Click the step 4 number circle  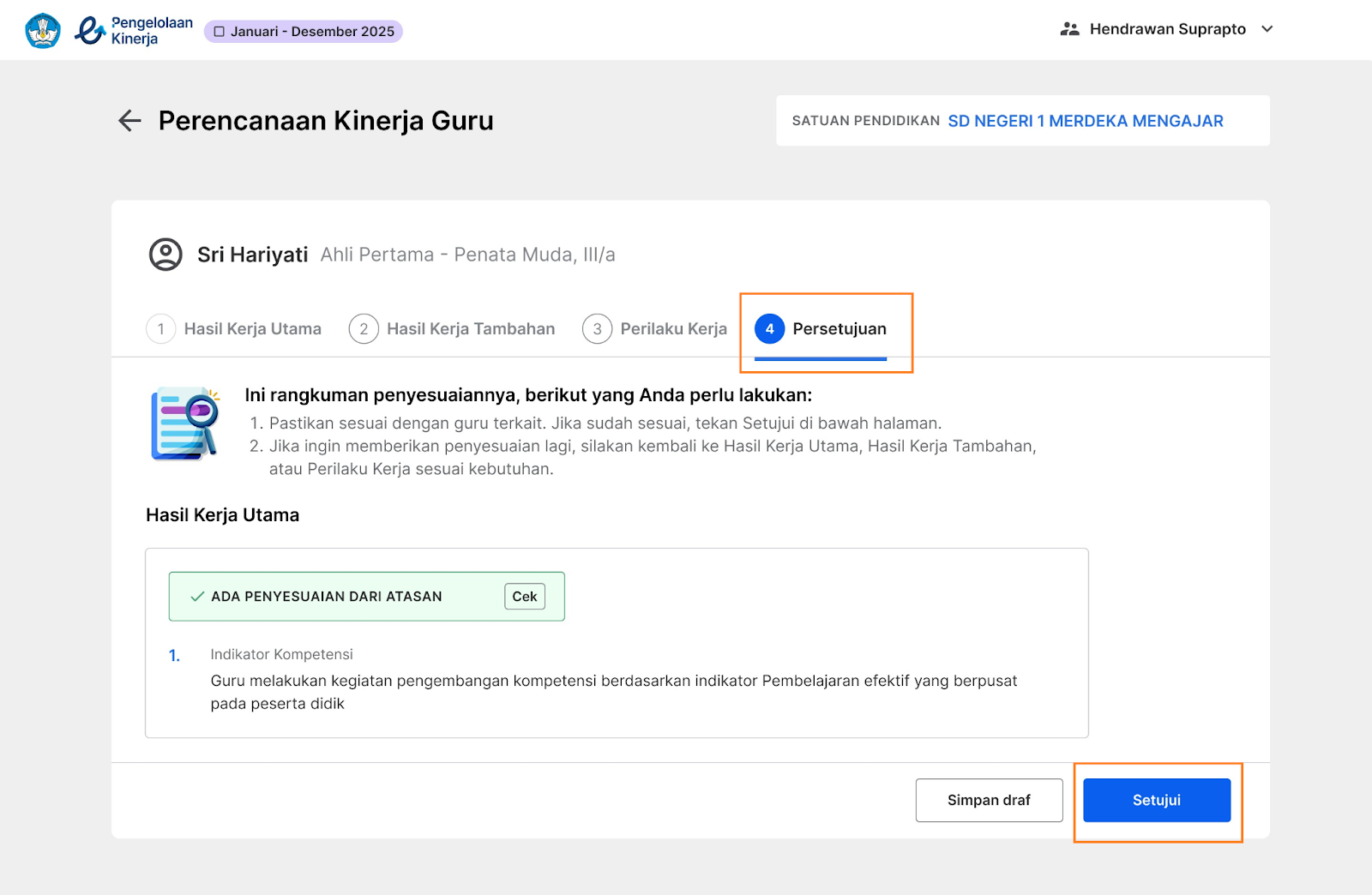click(x=770, y=329)
